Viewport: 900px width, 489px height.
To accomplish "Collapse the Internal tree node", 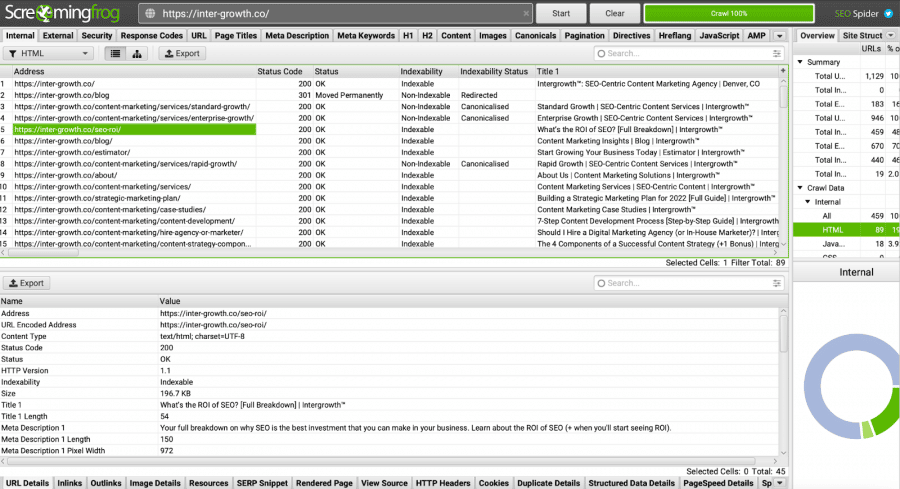I will pyautogui.click(x=808, y=202).
